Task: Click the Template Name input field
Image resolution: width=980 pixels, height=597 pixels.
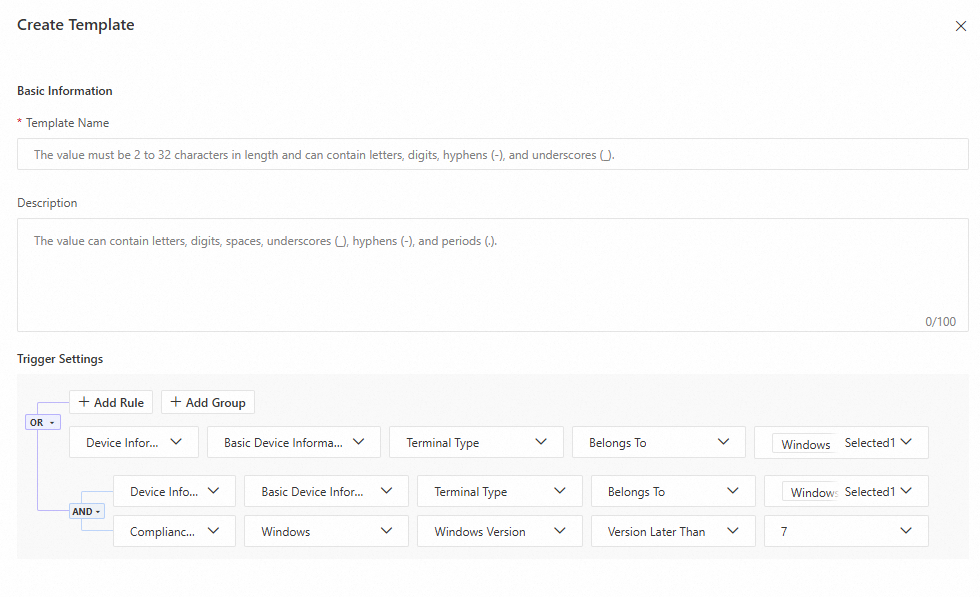Action: (492, 155)
